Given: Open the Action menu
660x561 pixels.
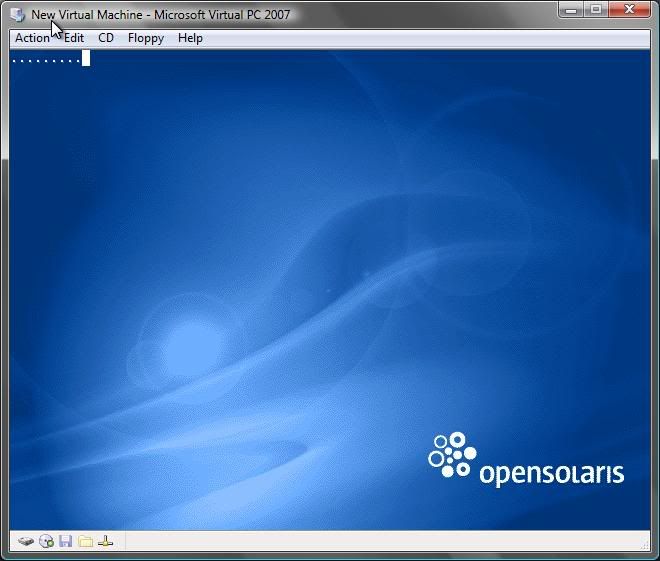Looking at the screenshot, I should (x=32, y=38).
